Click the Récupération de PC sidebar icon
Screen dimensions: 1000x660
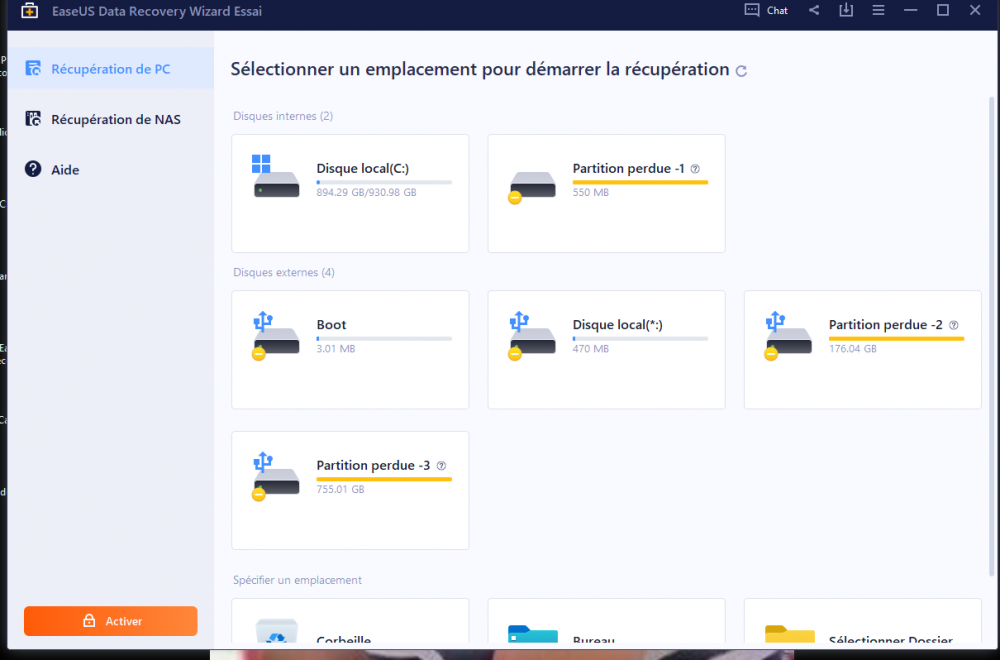pyautogui.click(x=33, y=68)
